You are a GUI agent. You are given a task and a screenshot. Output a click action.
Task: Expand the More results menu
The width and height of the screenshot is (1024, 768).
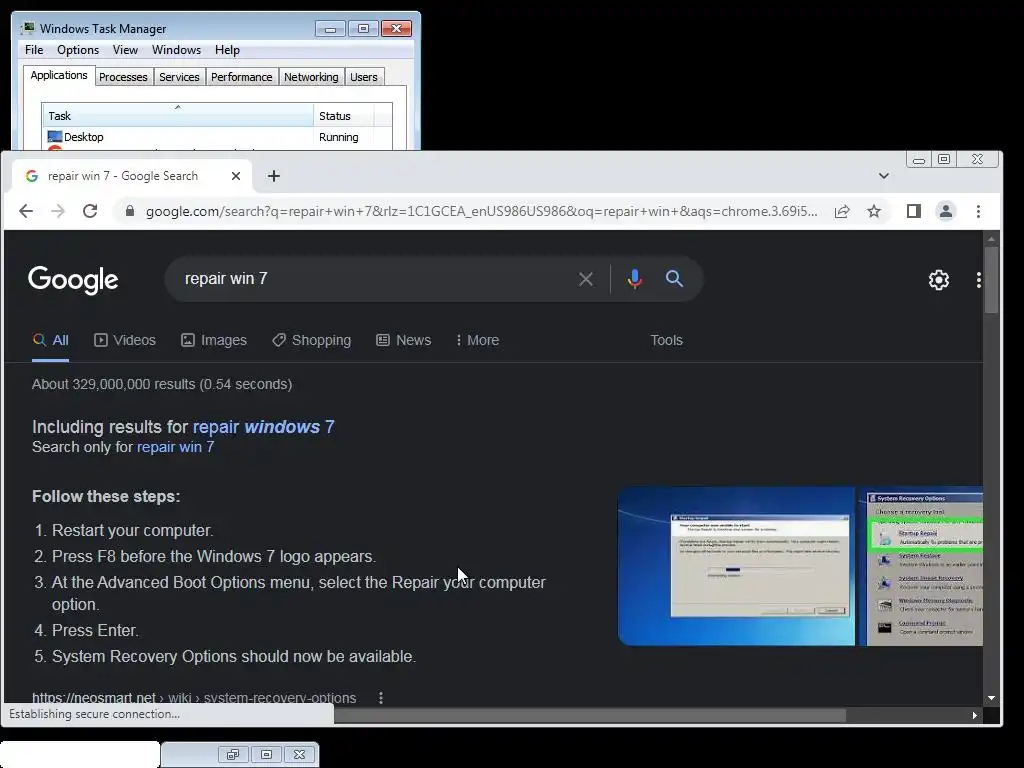[477, 340]
